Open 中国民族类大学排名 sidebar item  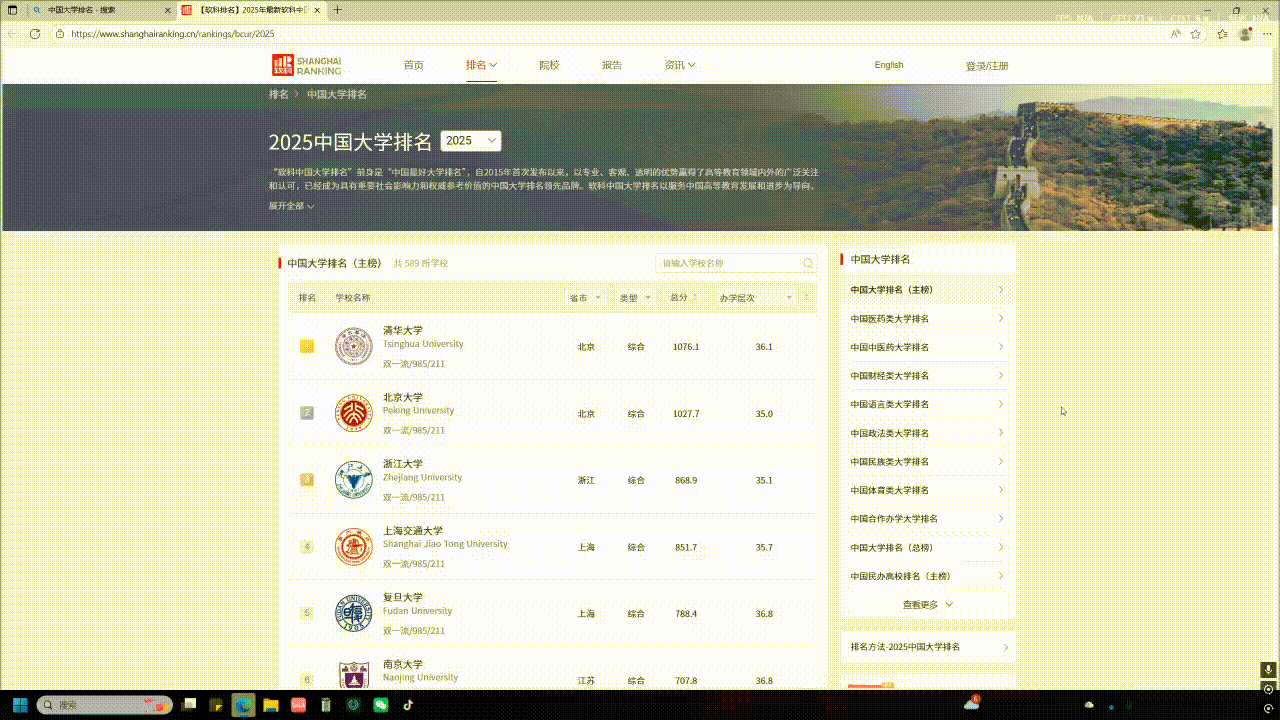pyautogui.click(x=927, y=462)
